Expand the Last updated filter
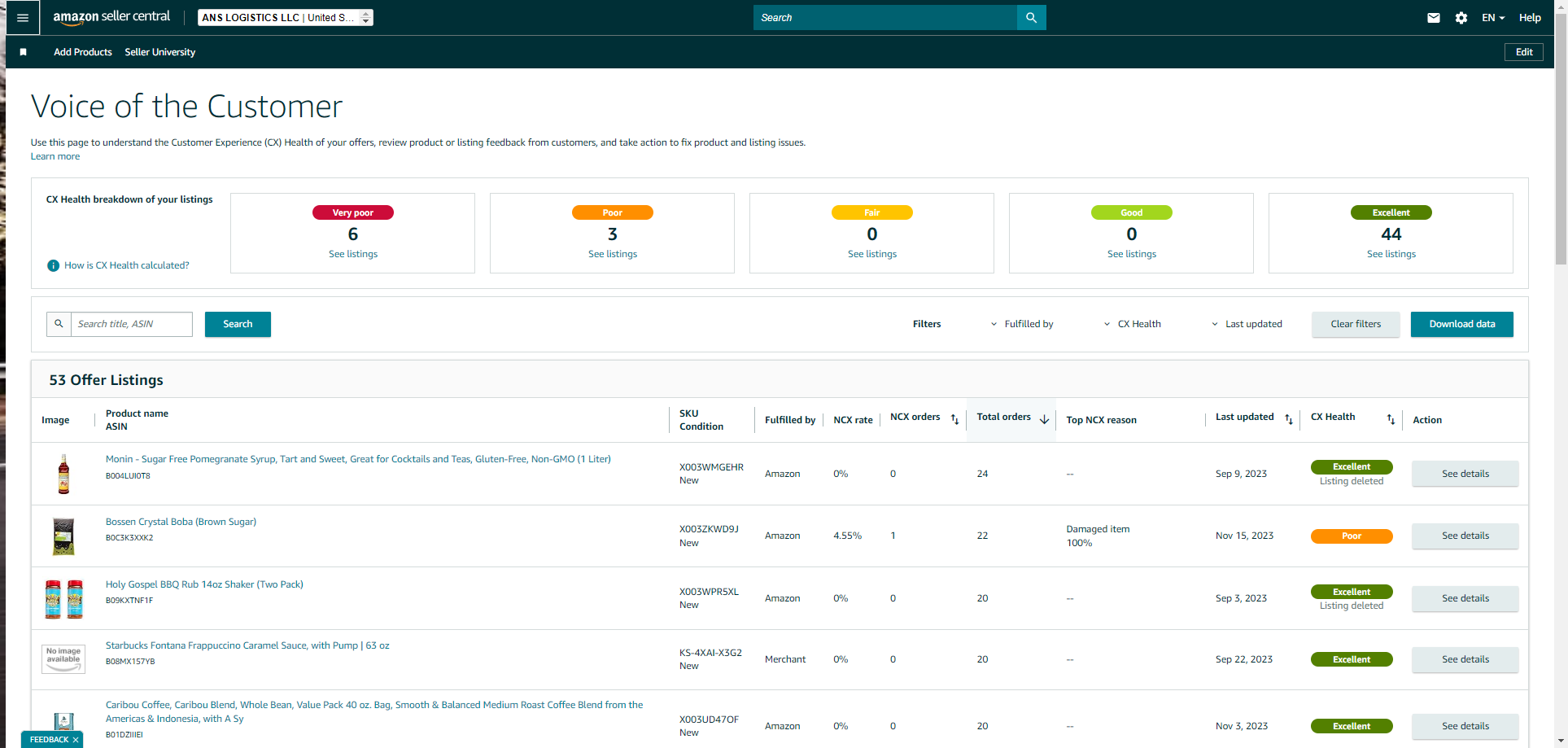This screenshot has height=748, width=1568. pyautogui.click(x=1247, y=324)
